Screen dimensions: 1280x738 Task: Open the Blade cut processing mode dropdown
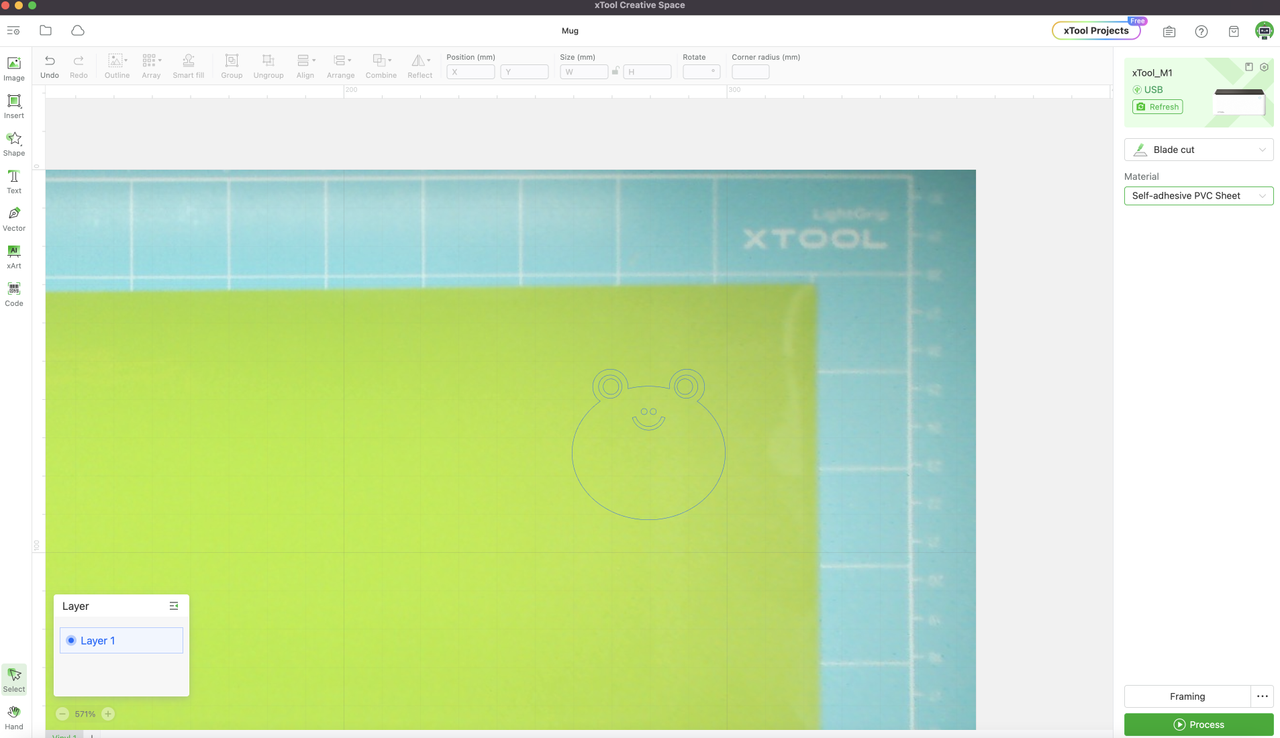click(x=1199, y=150)
